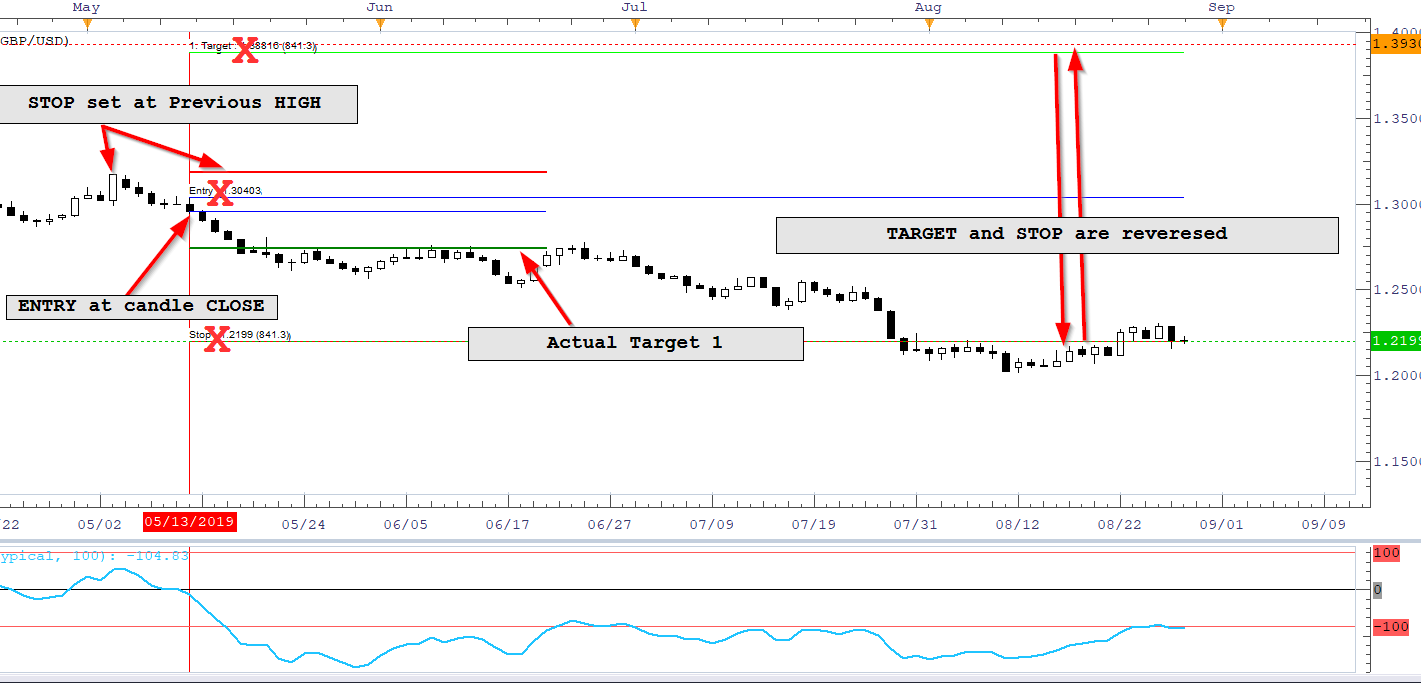Click the red -100 indicator level tag

click(x=1390, y=627)
